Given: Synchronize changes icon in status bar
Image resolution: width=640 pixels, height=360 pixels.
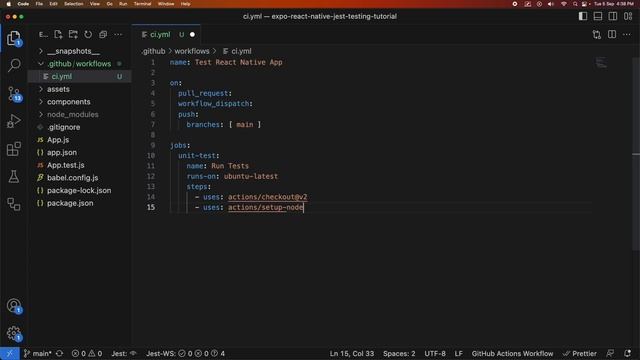Looking at the screenshot, I should pyautogui.click(x=60, y=353).
